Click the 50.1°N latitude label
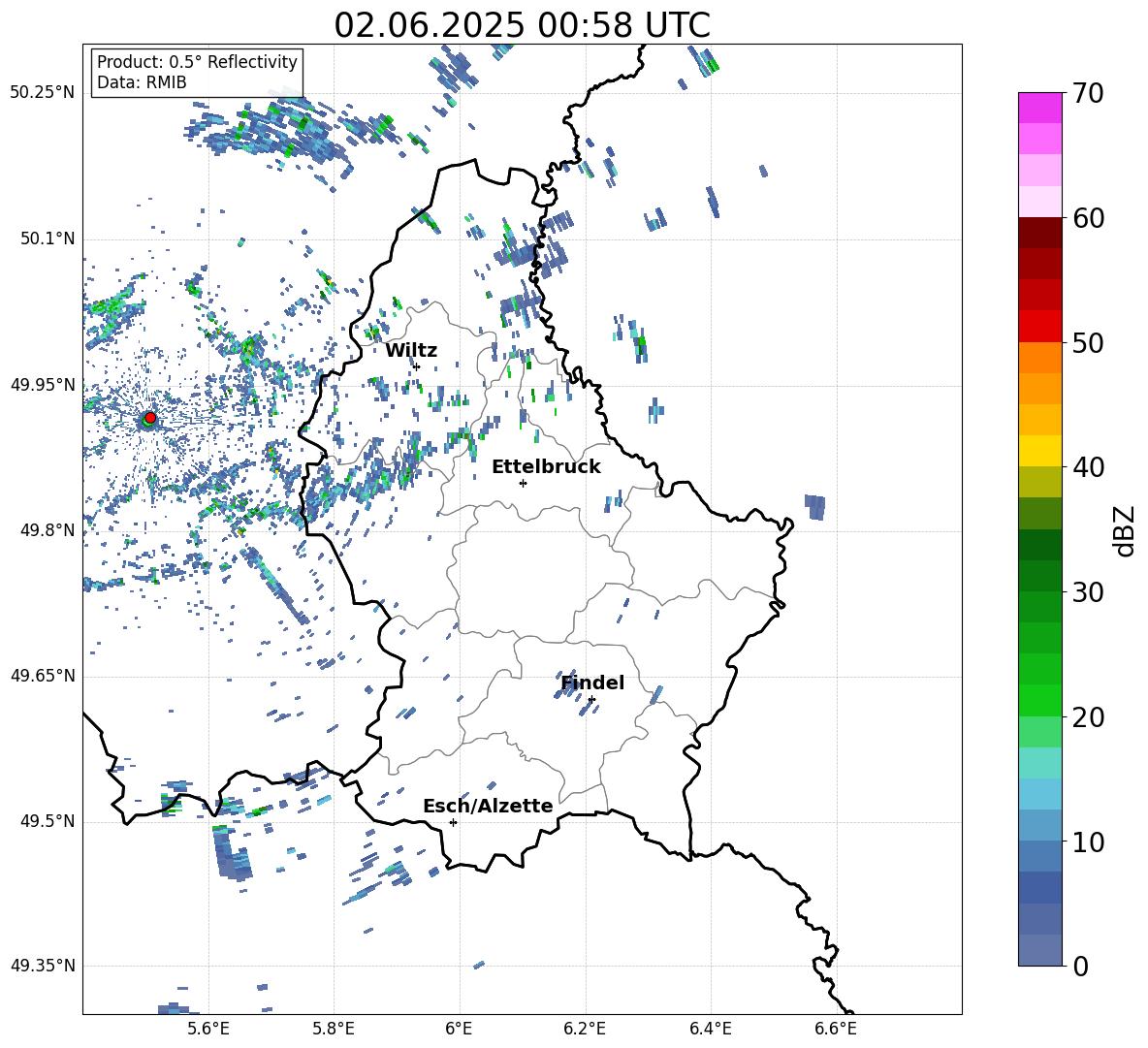 click(x=48, y=238)
